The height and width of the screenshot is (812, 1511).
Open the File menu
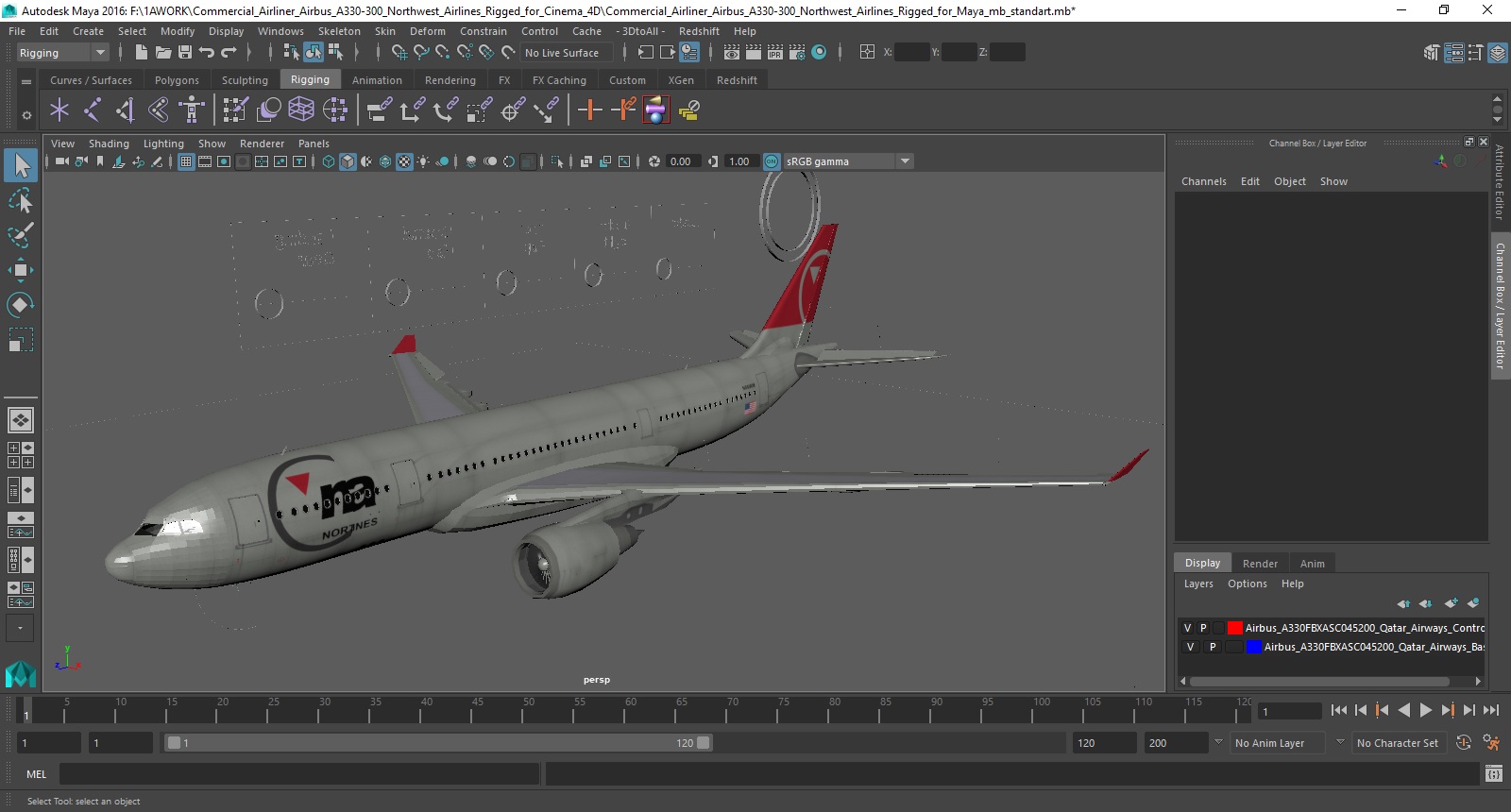point(17,31)
